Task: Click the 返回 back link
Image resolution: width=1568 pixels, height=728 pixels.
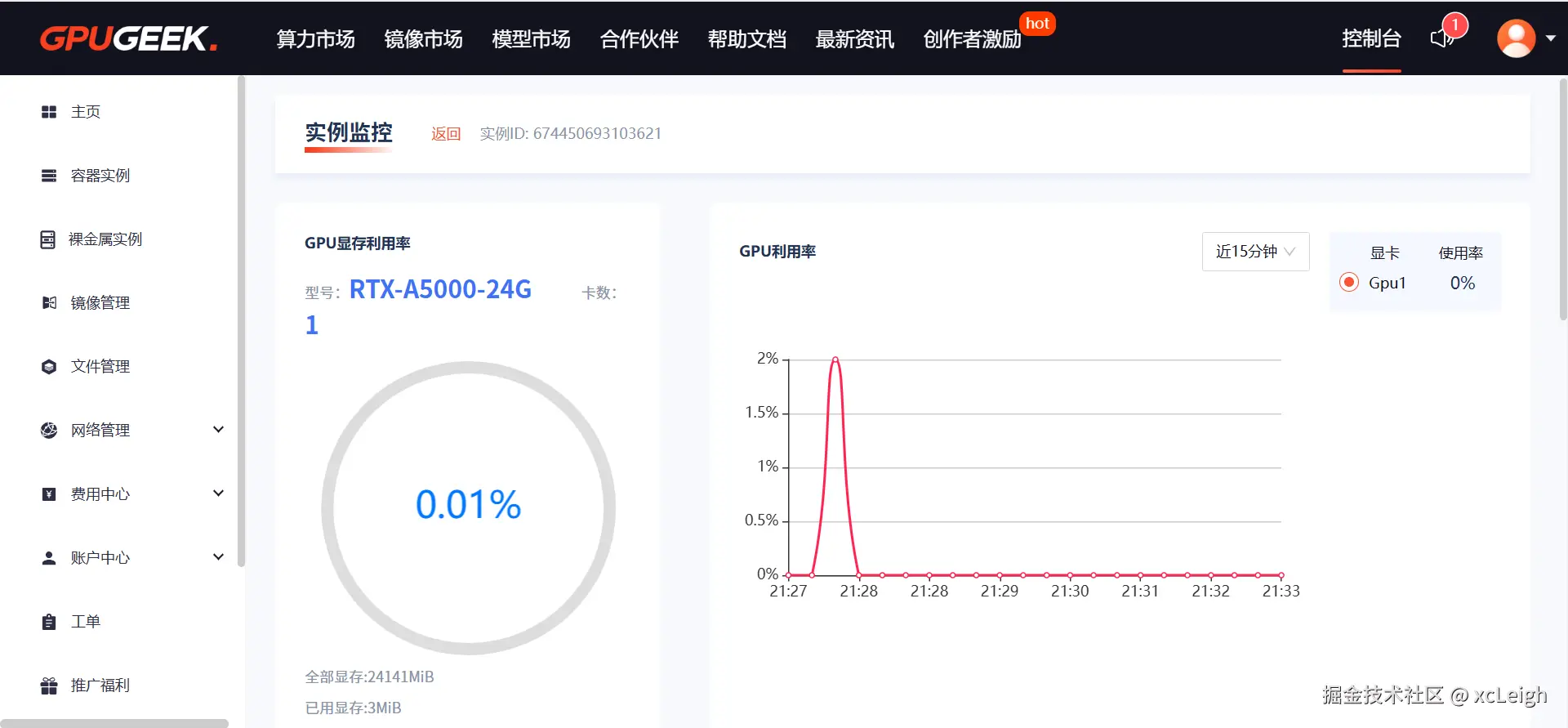Action: pyautogui.click(x=446, y=134)
